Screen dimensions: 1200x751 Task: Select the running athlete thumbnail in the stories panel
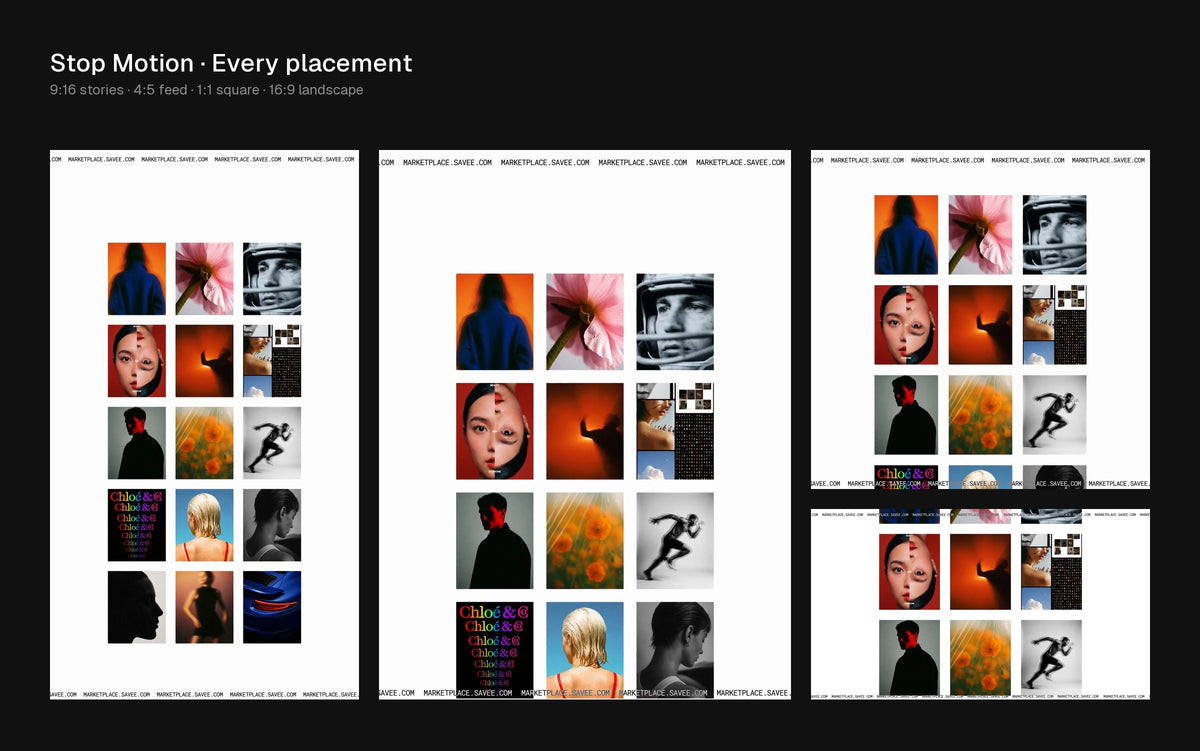coord(272,443)
